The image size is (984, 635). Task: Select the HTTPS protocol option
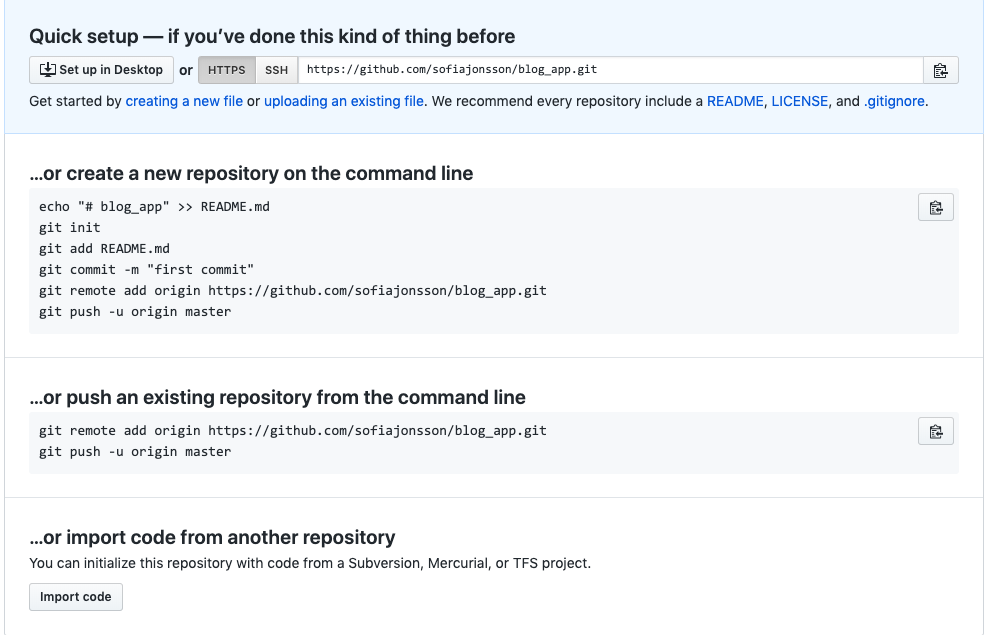(x=226, y=69)
